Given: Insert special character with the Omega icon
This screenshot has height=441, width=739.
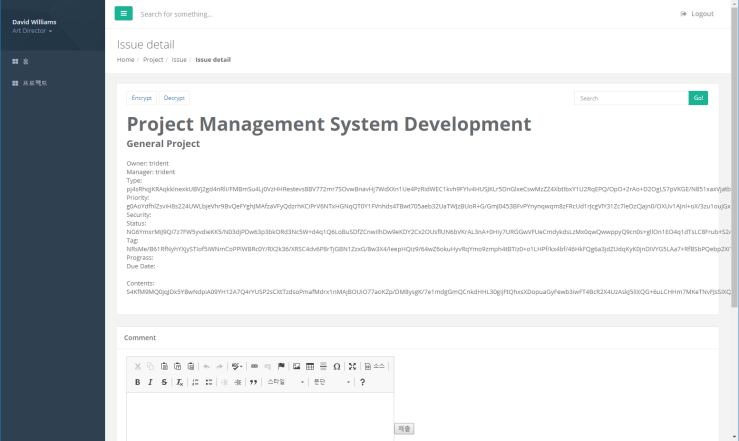Looking at the screenshot, I should pos(336,366).
